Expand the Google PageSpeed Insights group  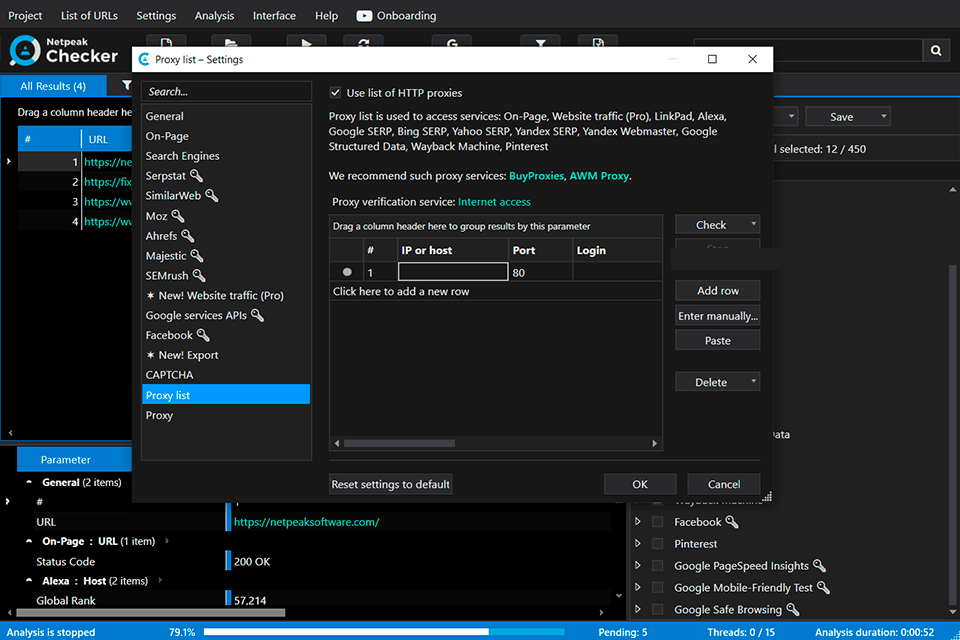pos(637,566)
